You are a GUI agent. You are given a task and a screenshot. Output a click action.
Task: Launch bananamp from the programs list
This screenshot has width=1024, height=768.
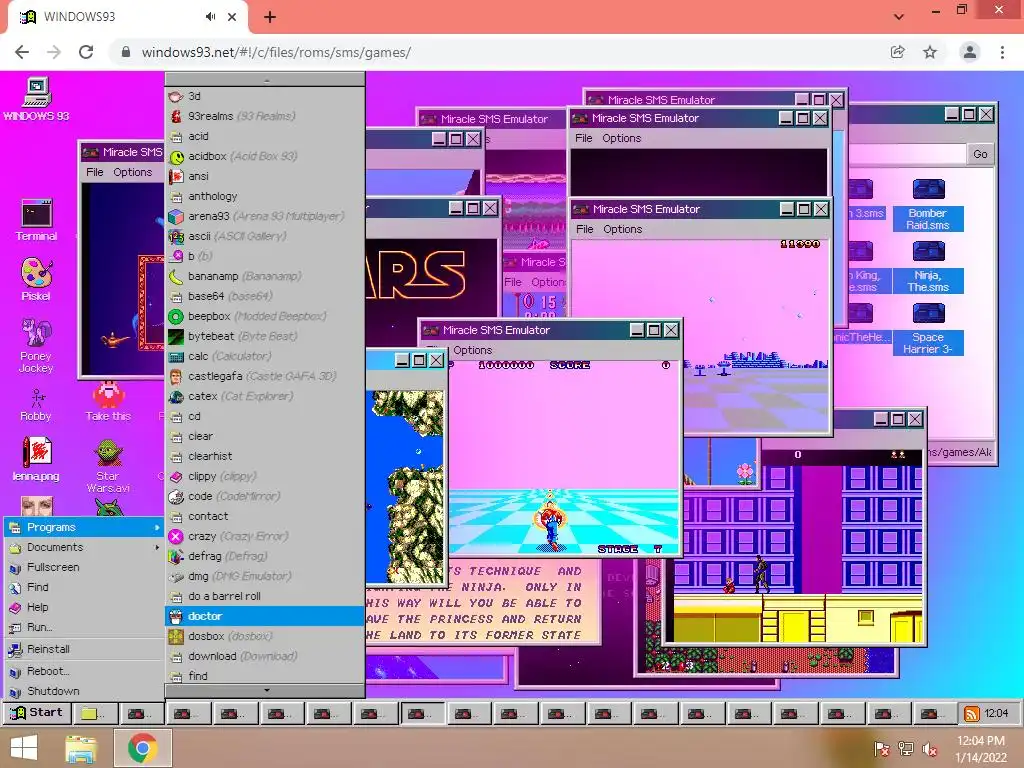(264, 276)
